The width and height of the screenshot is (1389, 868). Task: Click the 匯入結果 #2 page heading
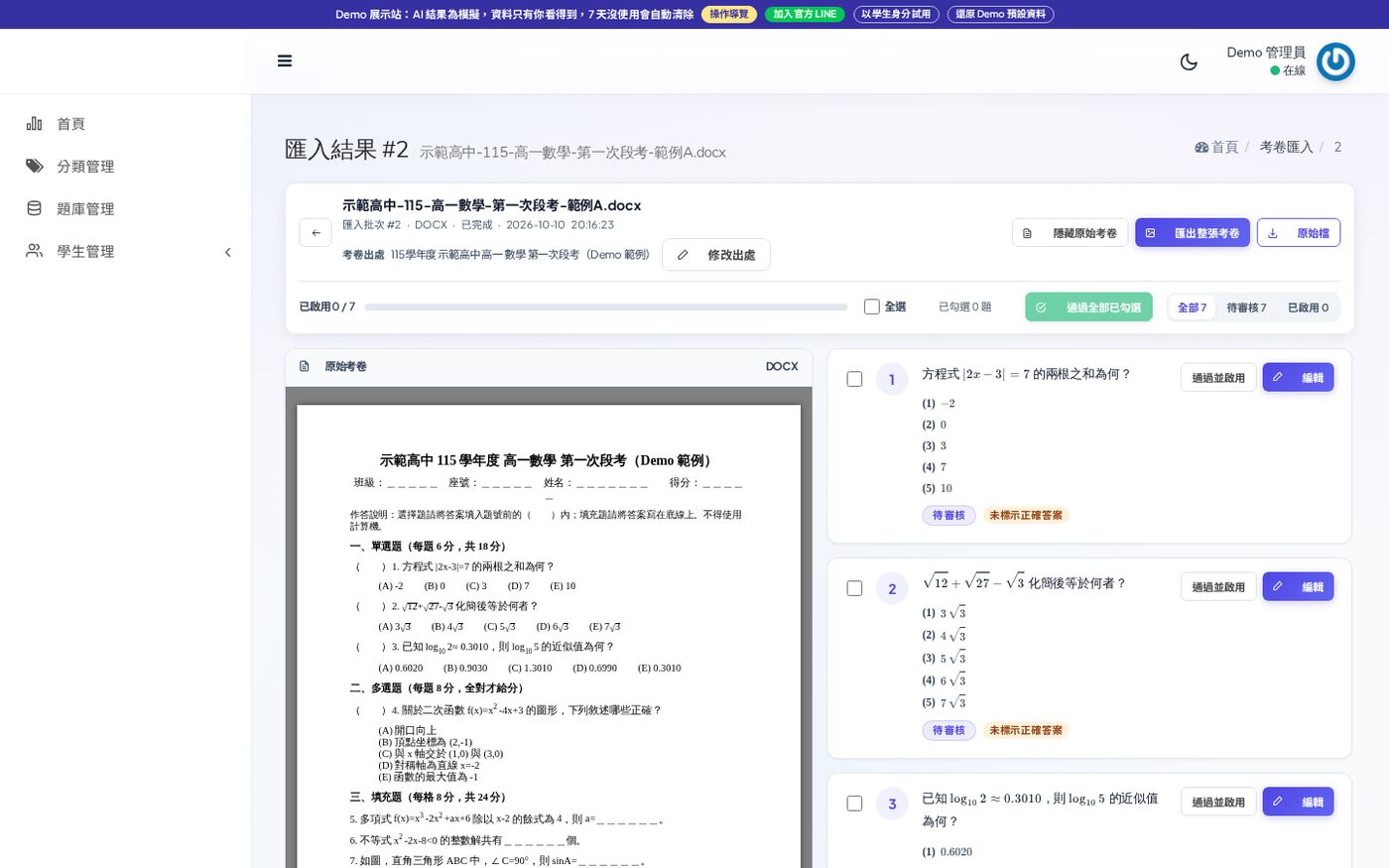pos(346,150)
